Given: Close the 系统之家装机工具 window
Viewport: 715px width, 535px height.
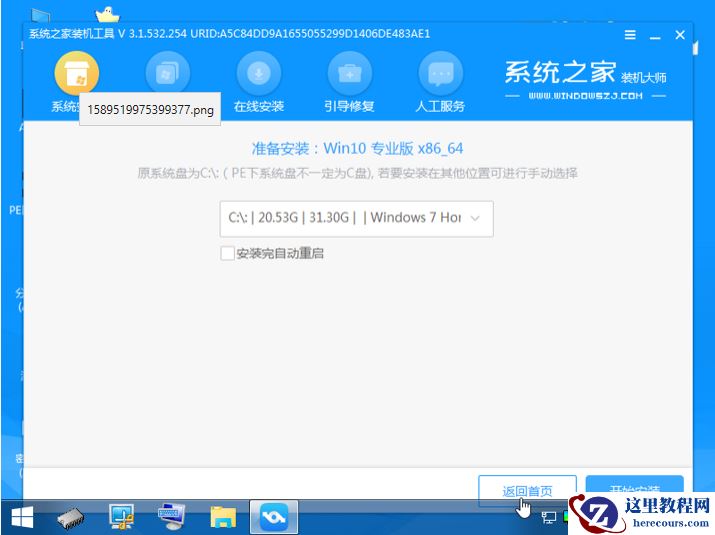Looking at the screenshot, I should click(680, 35).
